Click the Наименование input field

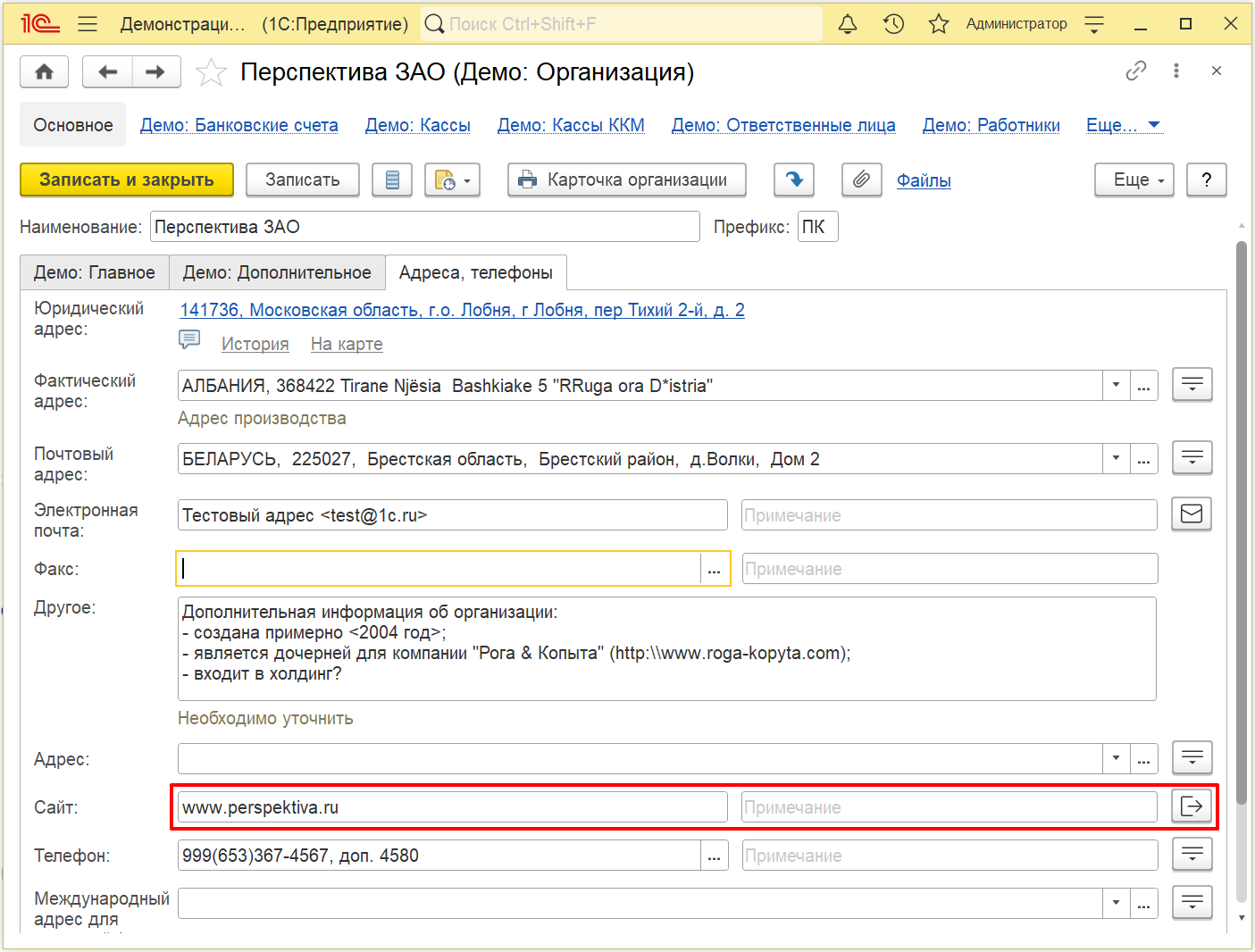coord(425,227)
